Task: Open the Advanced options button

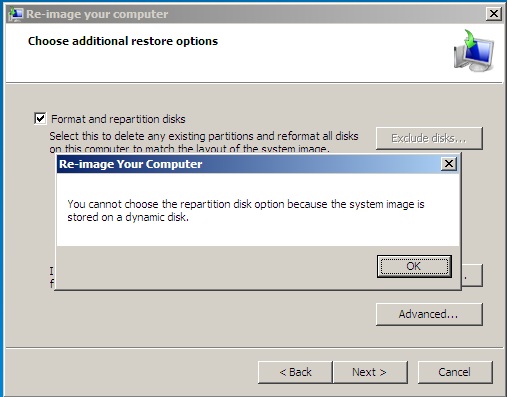Action: pyautogui.click(x=429, y=314)
